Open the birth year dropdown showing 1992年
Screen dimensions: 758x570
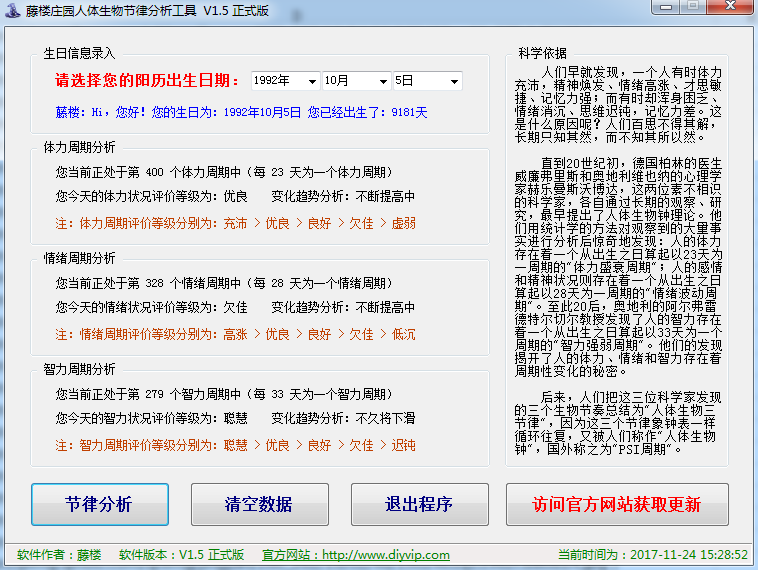click(285, 81)
